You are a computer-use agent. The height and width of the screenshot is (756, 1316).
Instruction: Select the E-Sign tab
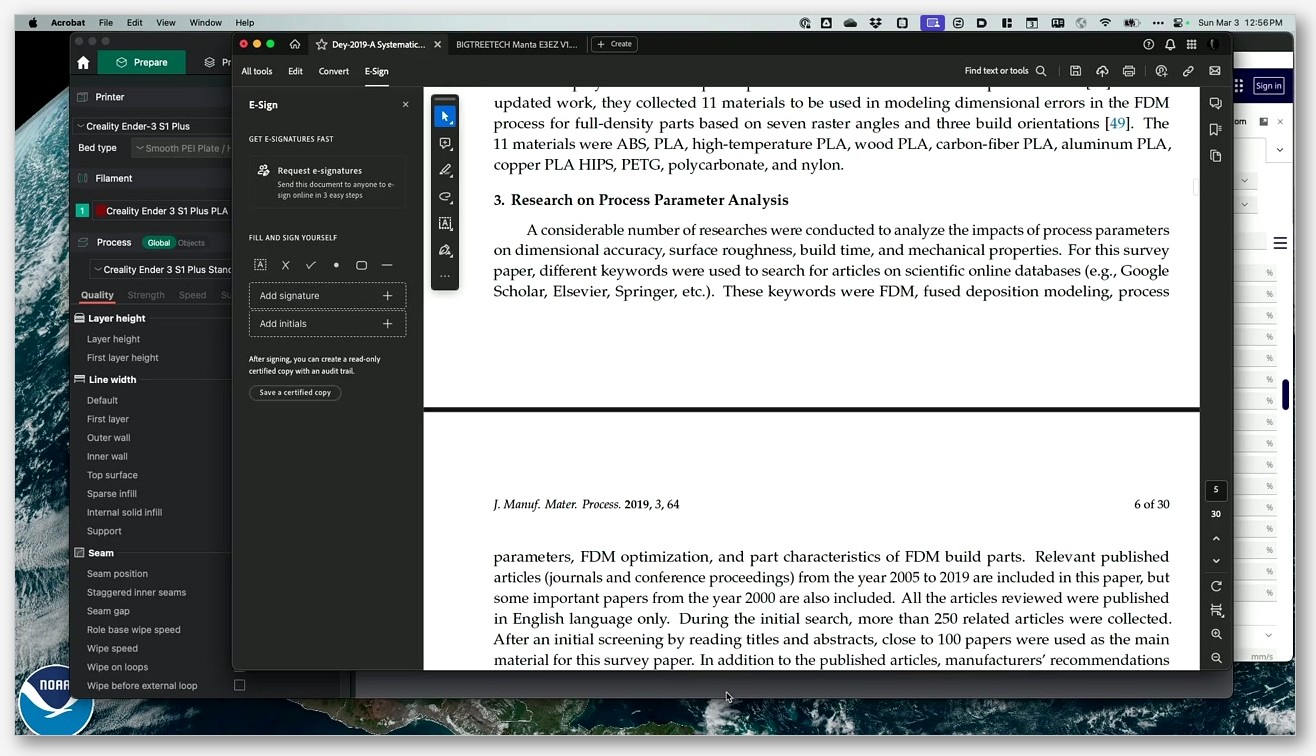coord(376,71)
